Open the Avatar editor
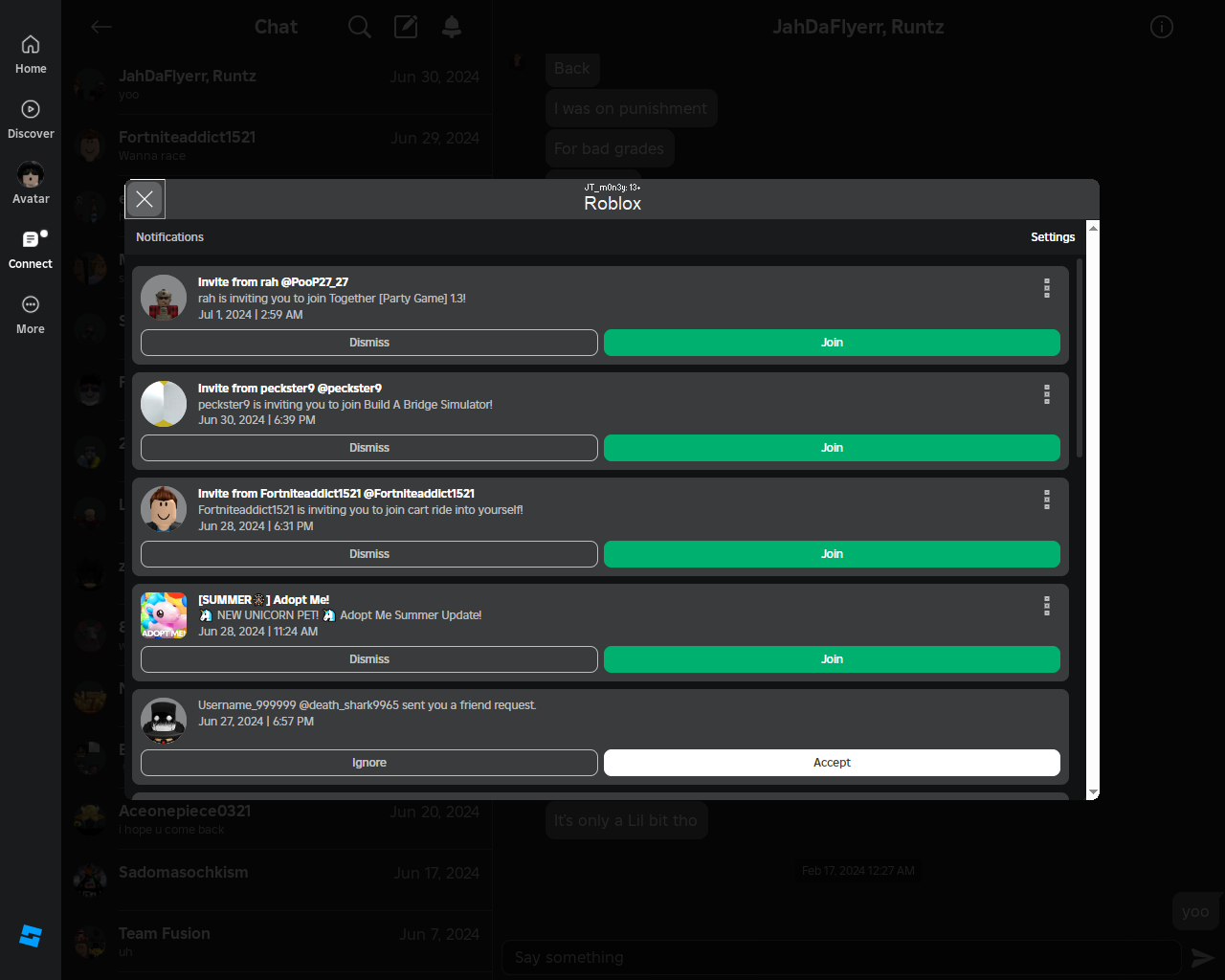 31,184
